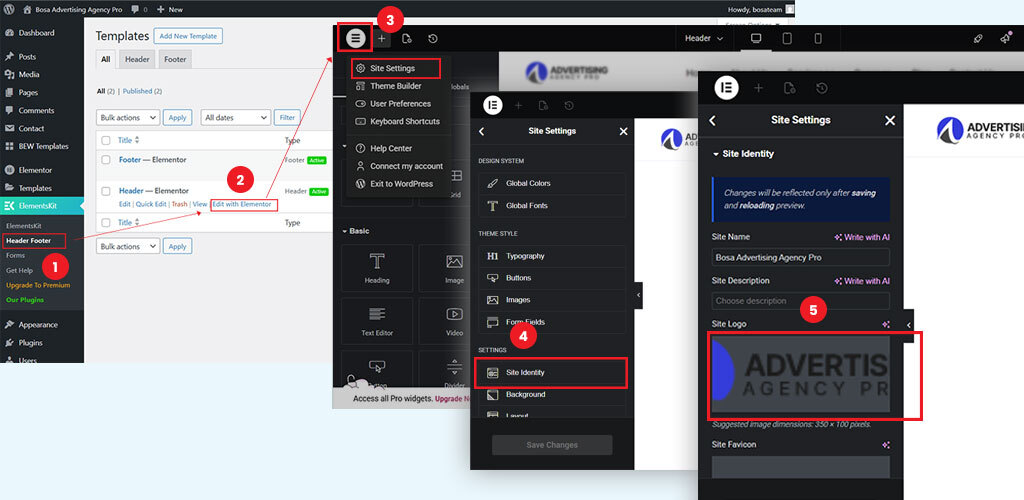Choose User Preferences from the Elementor menu

point(400,104)
